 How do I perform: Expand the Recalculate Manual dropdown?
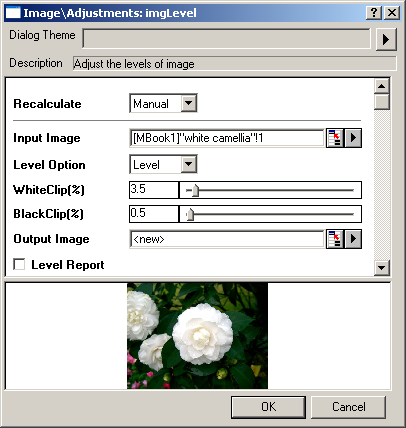(x=189, y=103)
